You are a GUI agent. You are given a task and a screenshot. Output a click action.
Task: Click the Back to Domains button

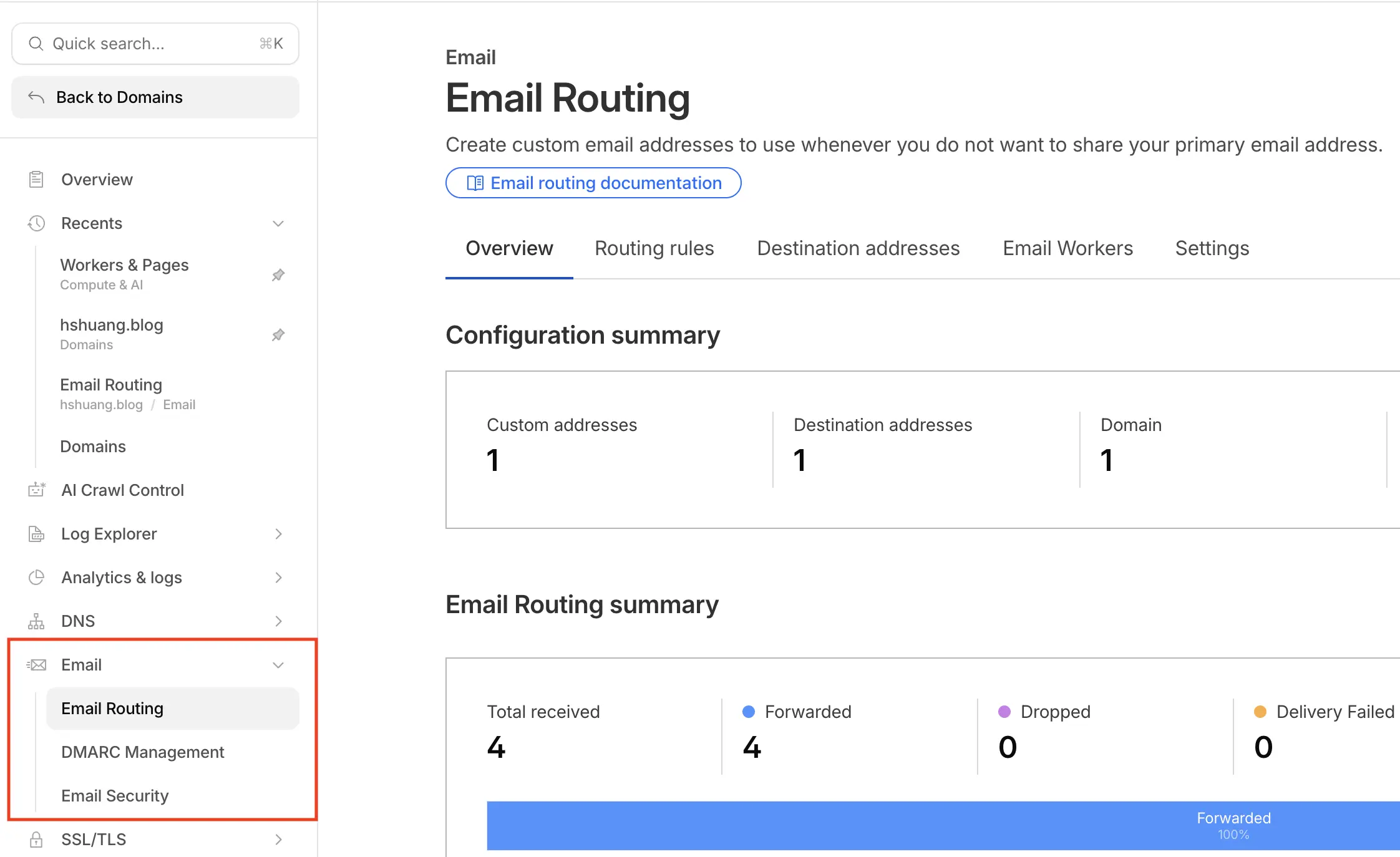(155, 97)
